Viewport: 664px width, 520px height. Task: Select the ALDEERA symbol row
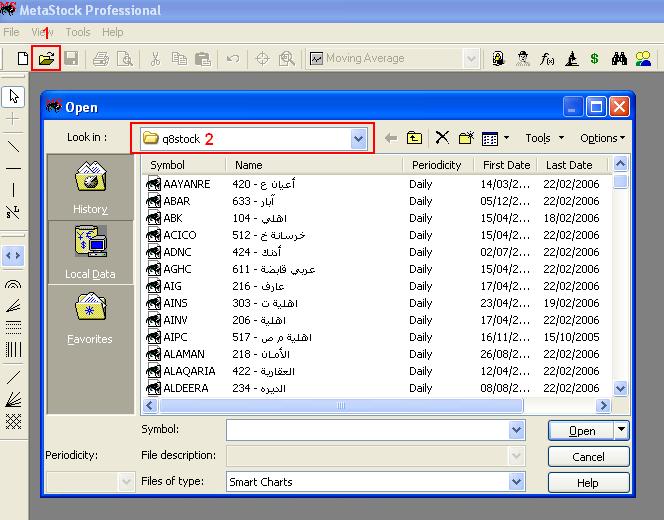[377, 388]
